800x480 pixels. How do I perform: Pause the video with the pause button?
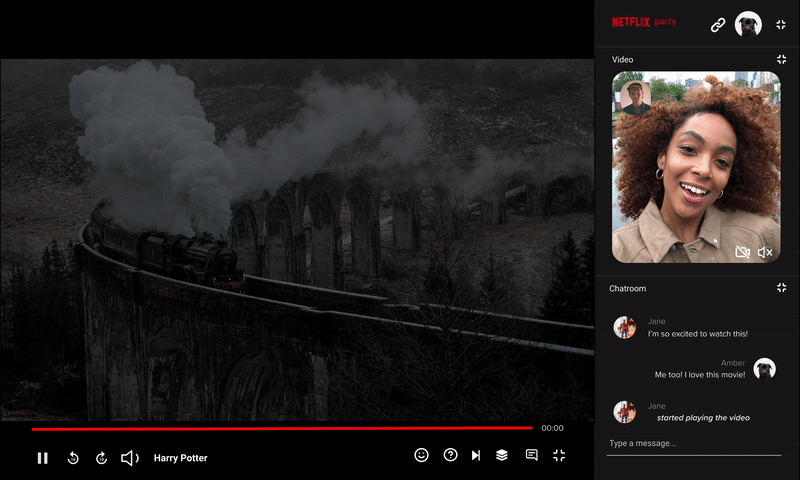click(x=43, y=458)
